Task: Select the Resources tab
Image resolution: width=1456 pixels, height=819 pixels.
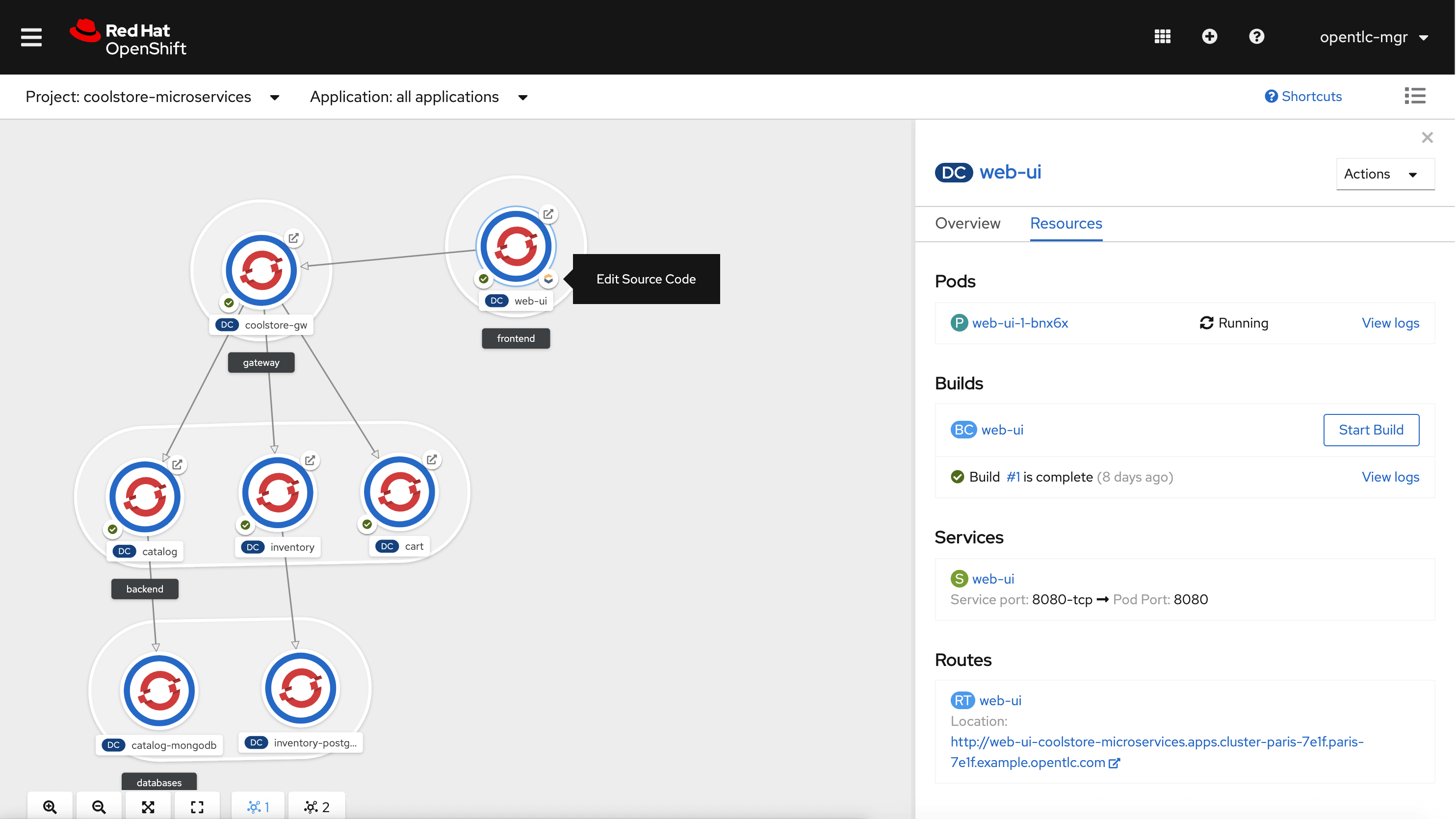Action: pos(1066,223)
